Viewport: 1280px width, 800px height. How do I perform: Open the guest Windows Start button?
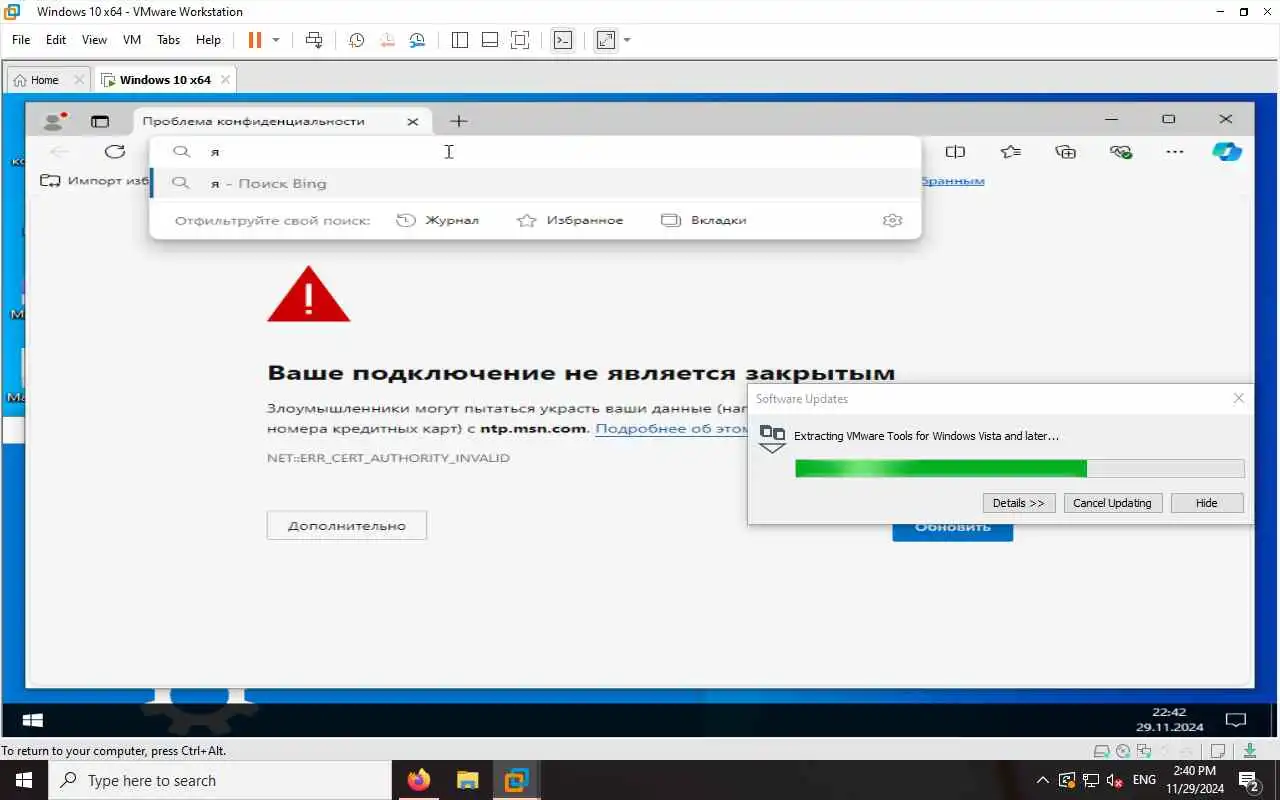coord(32,720)
